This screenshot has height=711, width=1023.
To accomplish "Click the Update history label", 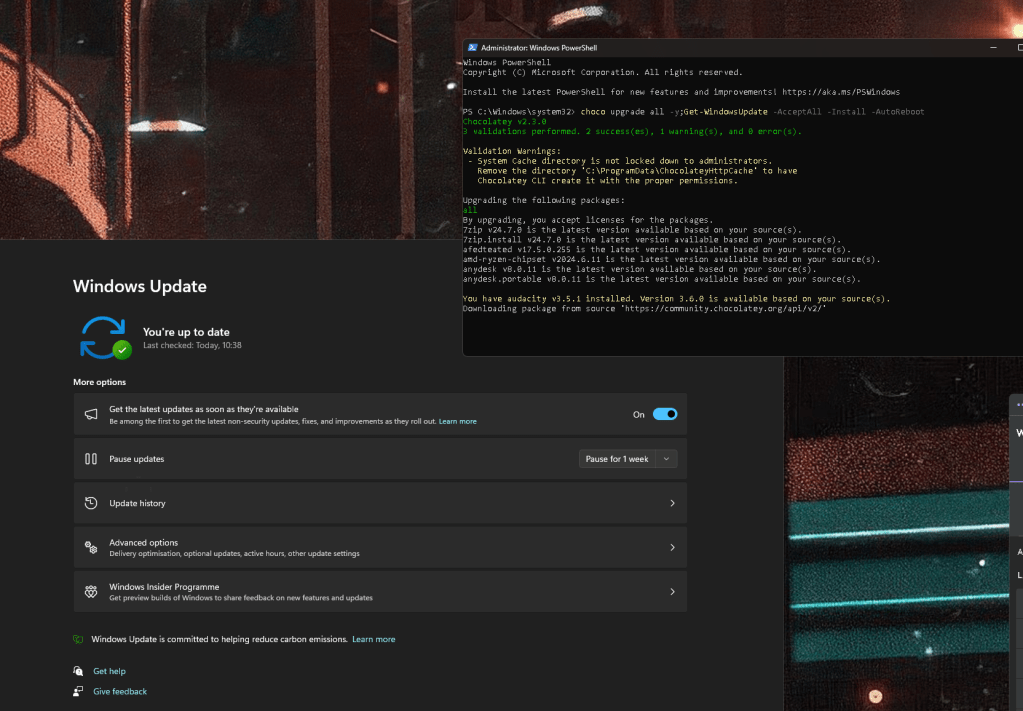I will coord(137,503).
